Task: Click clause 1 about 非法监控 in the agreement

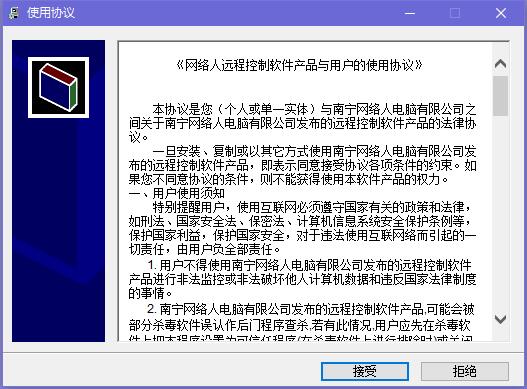Action: pos(302,279)
